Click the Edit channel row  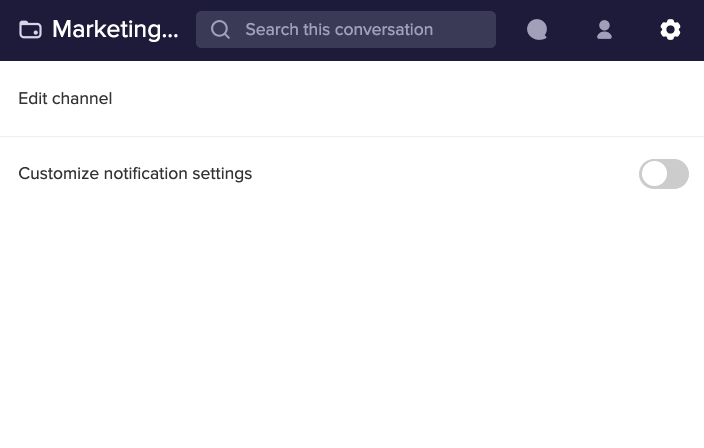point(352,98)
